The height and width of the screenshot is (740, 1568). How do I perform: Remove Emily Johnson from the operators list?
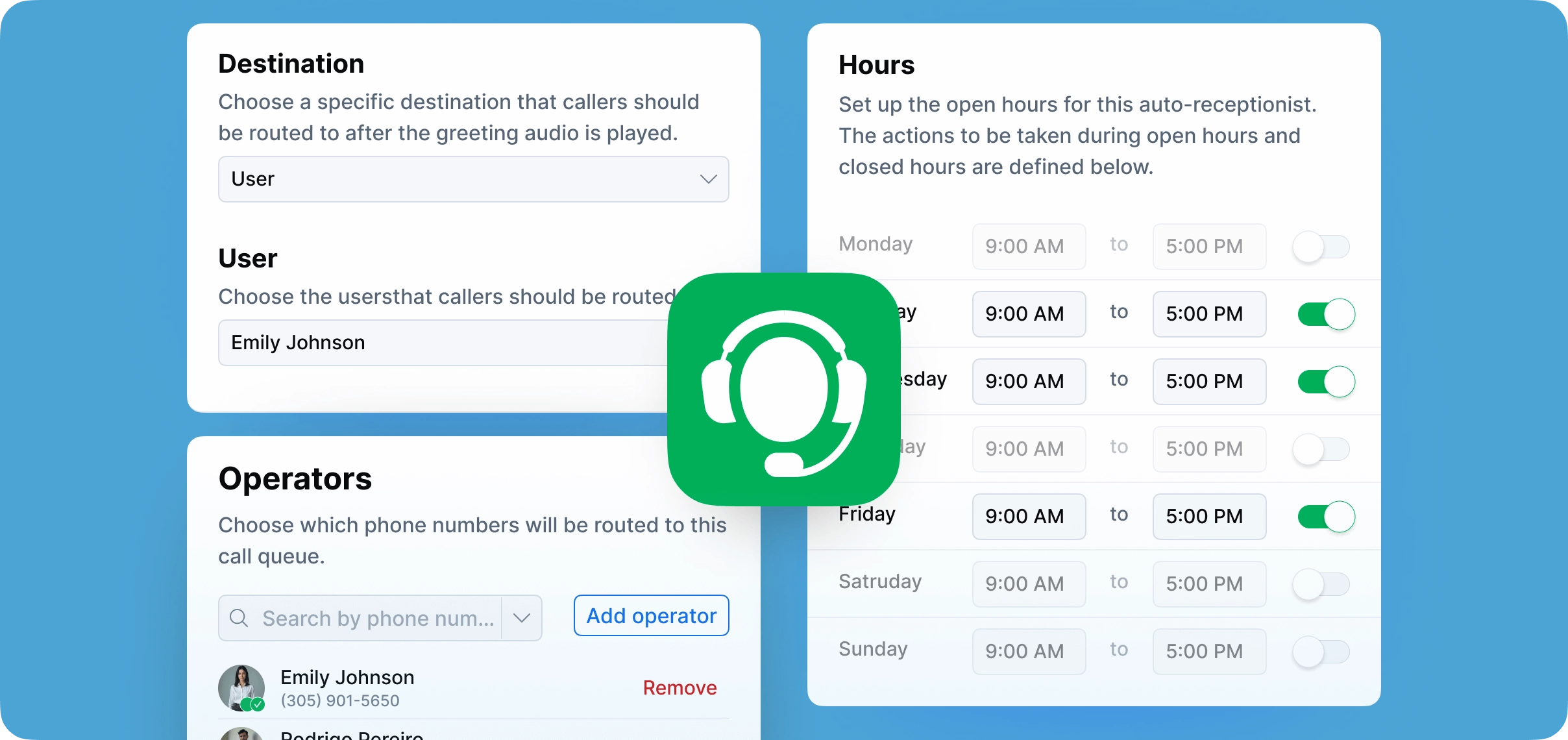click(680, 687)
